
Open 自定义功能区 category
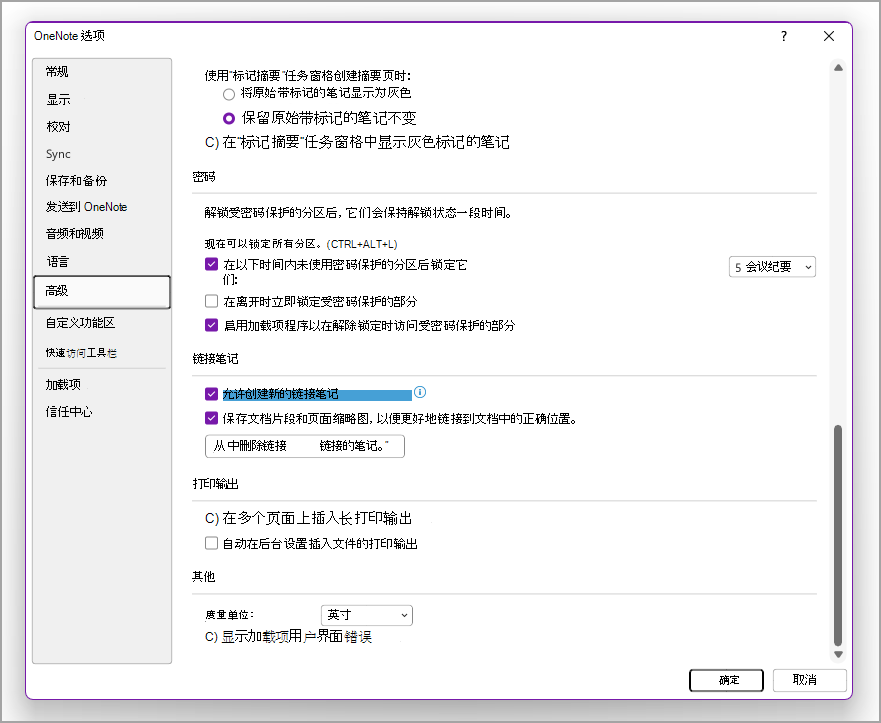(102, 322)
